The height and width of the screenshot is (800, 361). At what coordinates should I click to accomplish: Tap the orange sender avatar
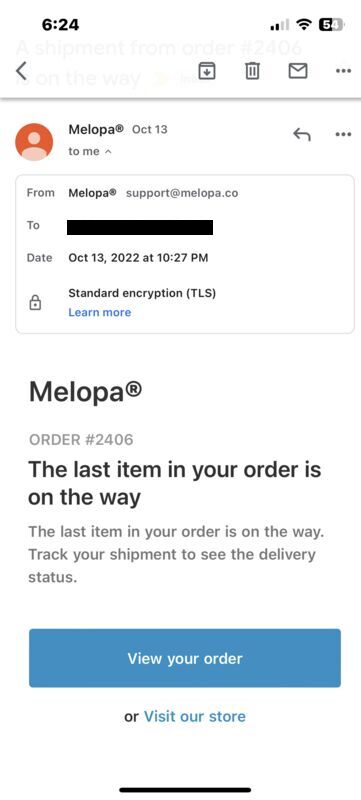34,142
